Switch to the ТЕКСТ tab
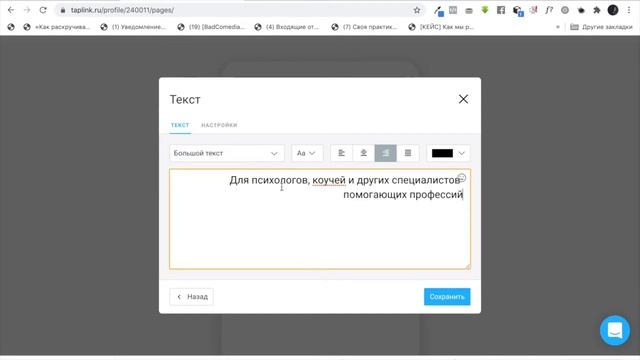 pyautogui.click(x=180, y=125)
